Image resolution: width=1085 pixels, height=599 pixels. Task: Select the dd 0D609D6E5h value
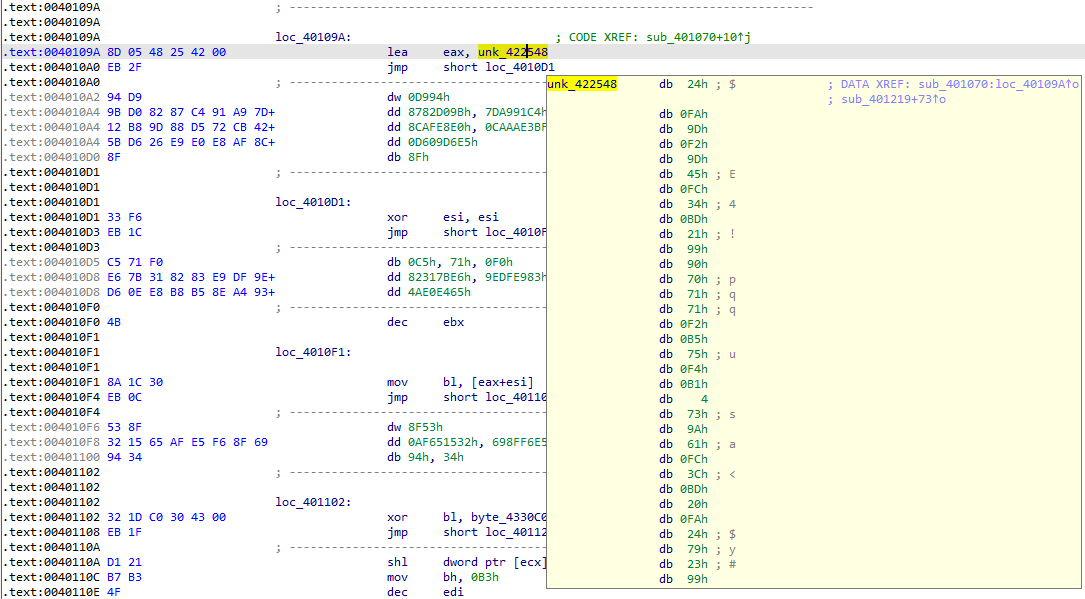tap(443, 142)
